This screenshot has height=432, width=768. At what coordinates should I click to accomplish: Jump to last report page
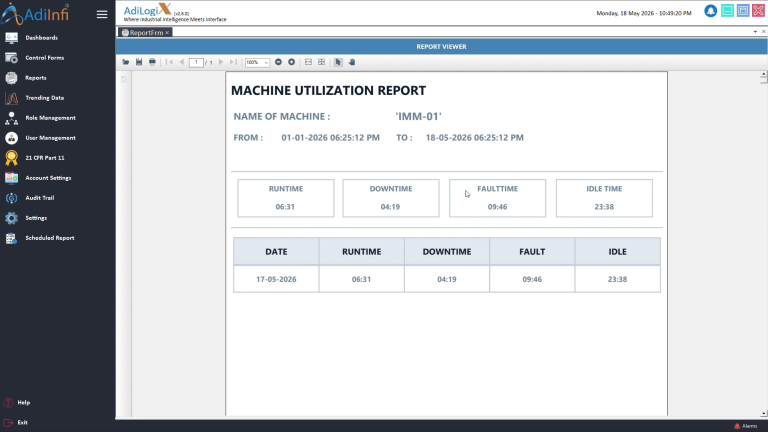click(234, 62)
